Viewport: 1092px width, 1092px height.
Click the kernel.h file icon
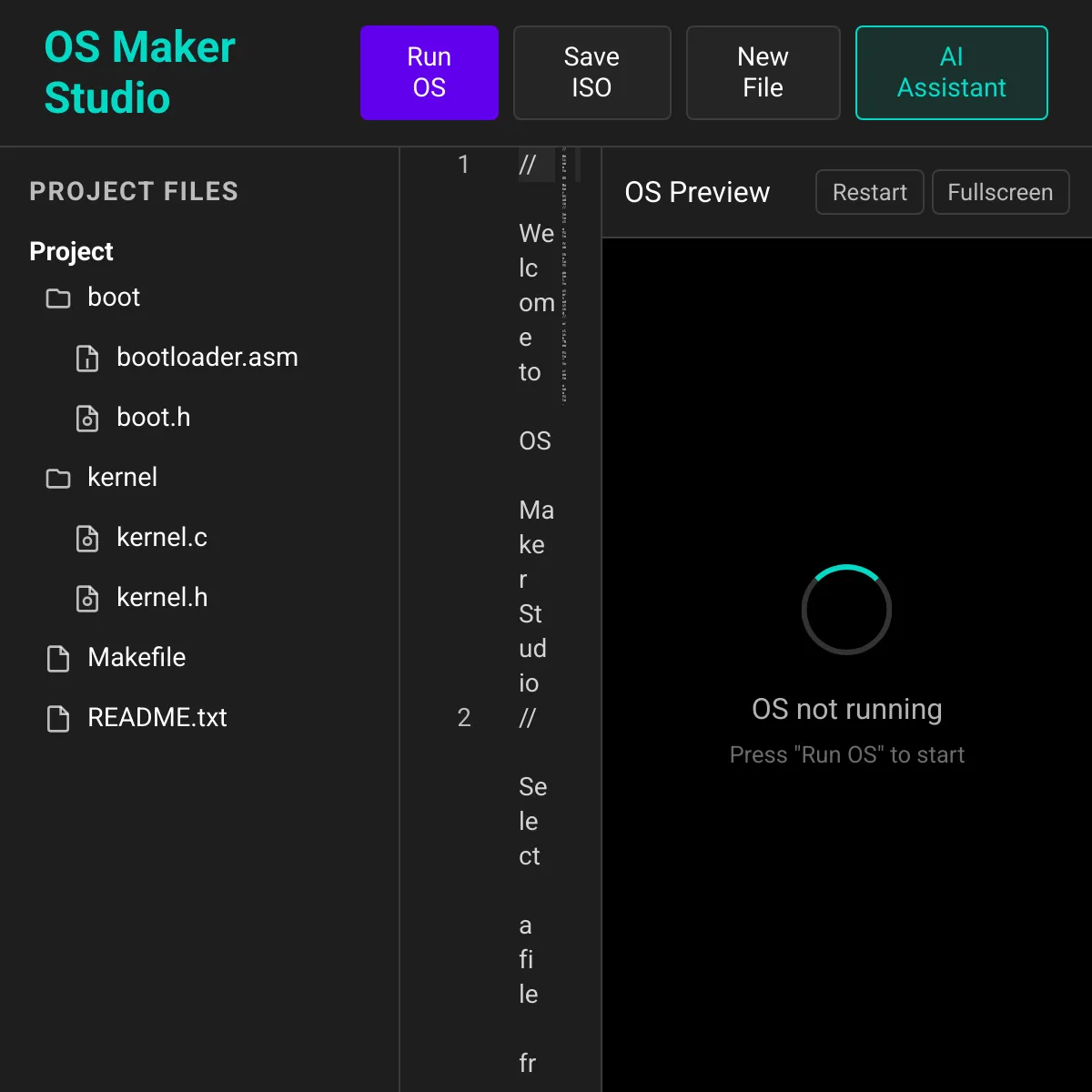tap(86, 599)
